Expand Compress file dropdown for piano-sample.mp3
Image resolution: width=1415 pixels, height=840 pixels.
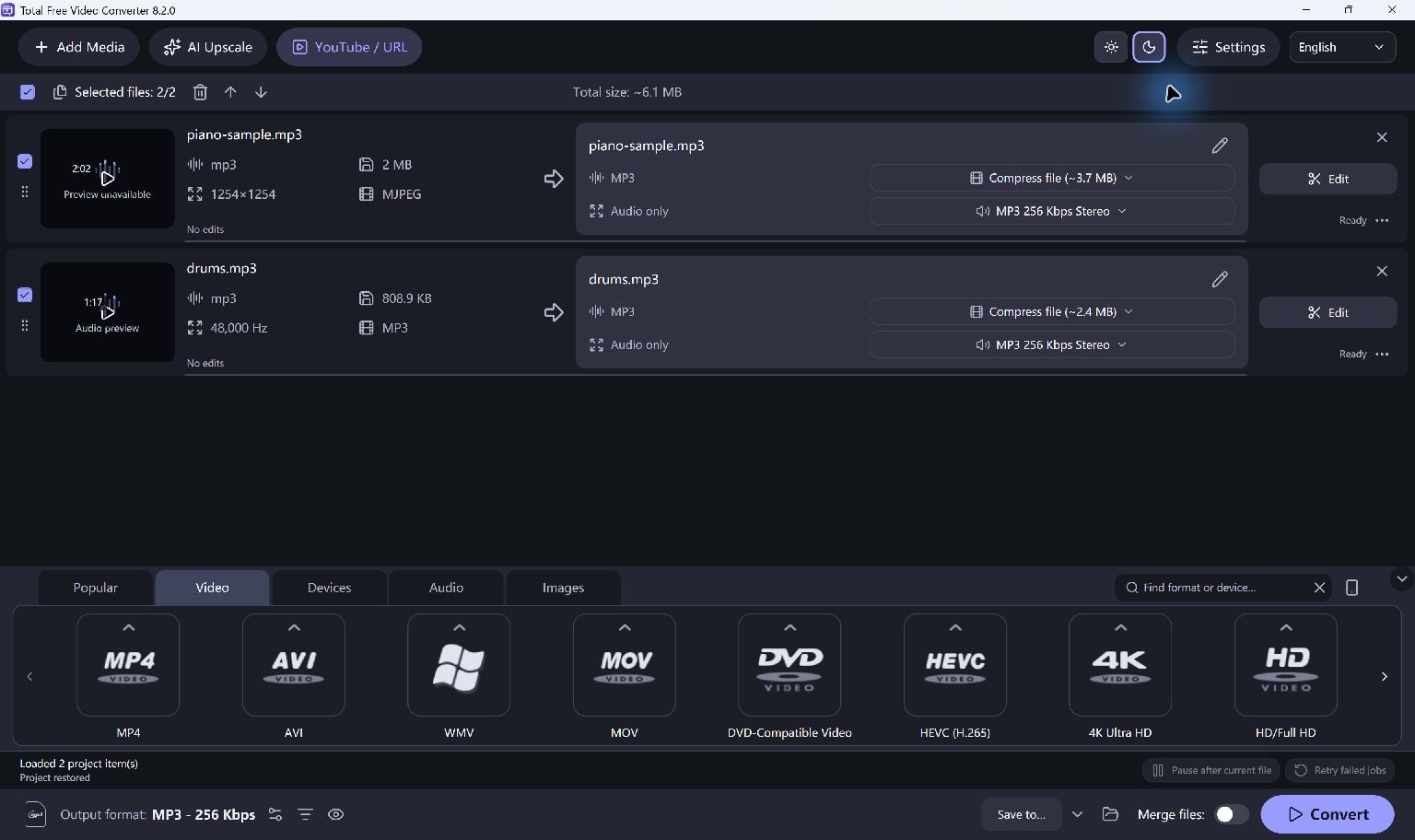(x=1052, y=178)
